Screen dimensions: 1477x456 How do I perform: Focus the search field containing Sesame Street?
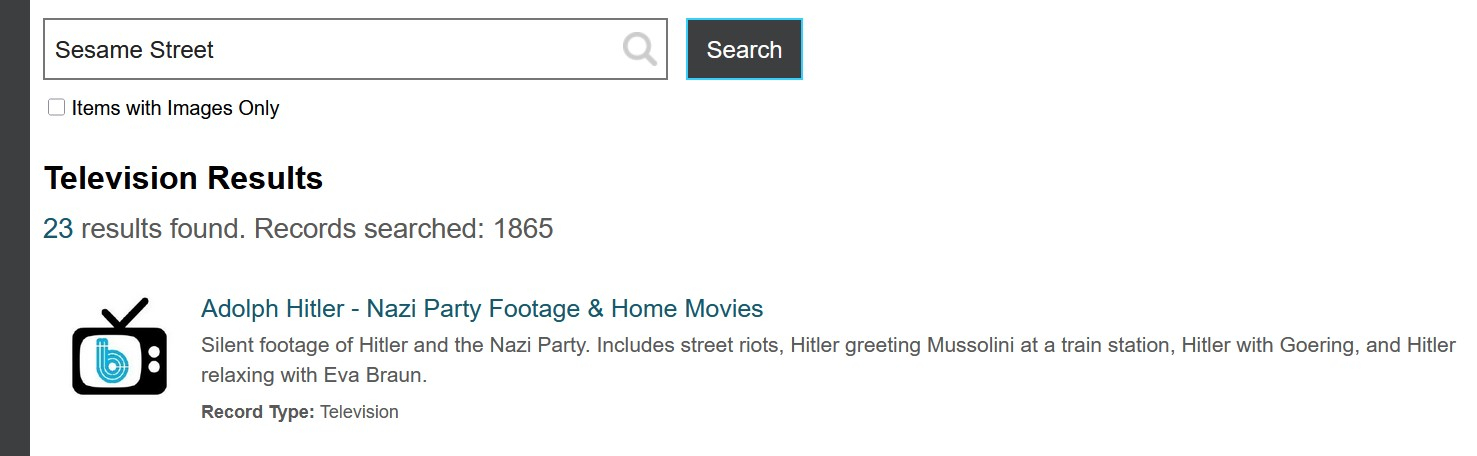[330, 49]
